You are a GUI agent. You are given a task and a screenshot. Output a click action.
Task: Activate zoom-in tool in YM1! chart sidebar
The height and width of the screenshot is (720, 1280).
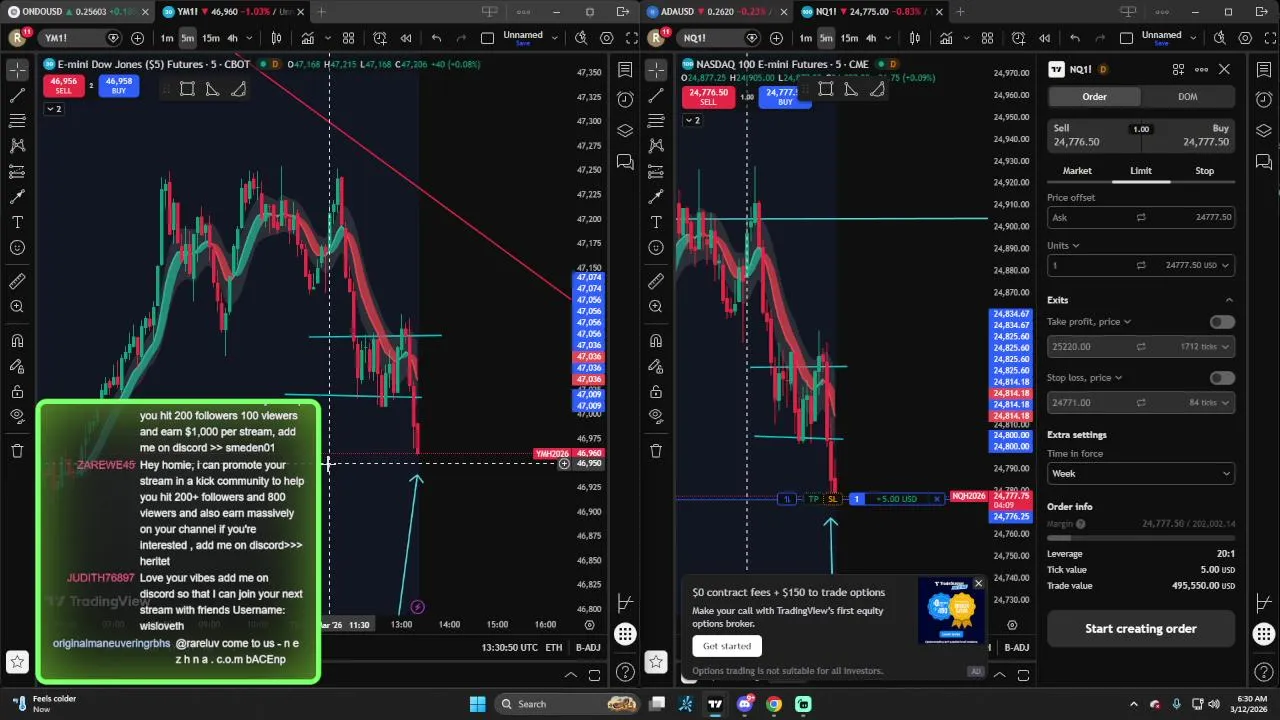pyautogui.click(x=17, y=307)
